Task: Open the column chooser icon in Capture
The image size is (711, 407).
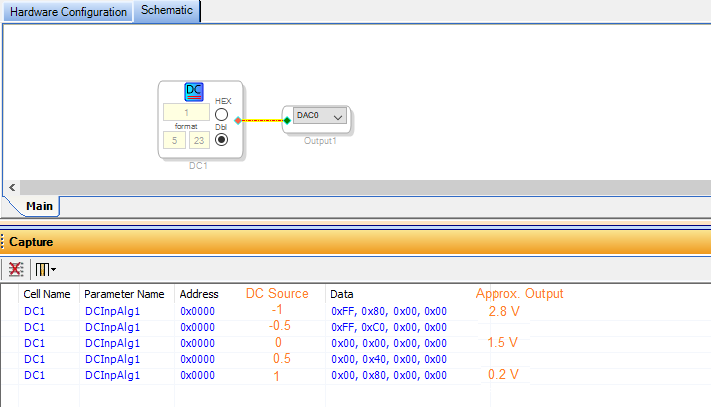Action: coord(42,270)
